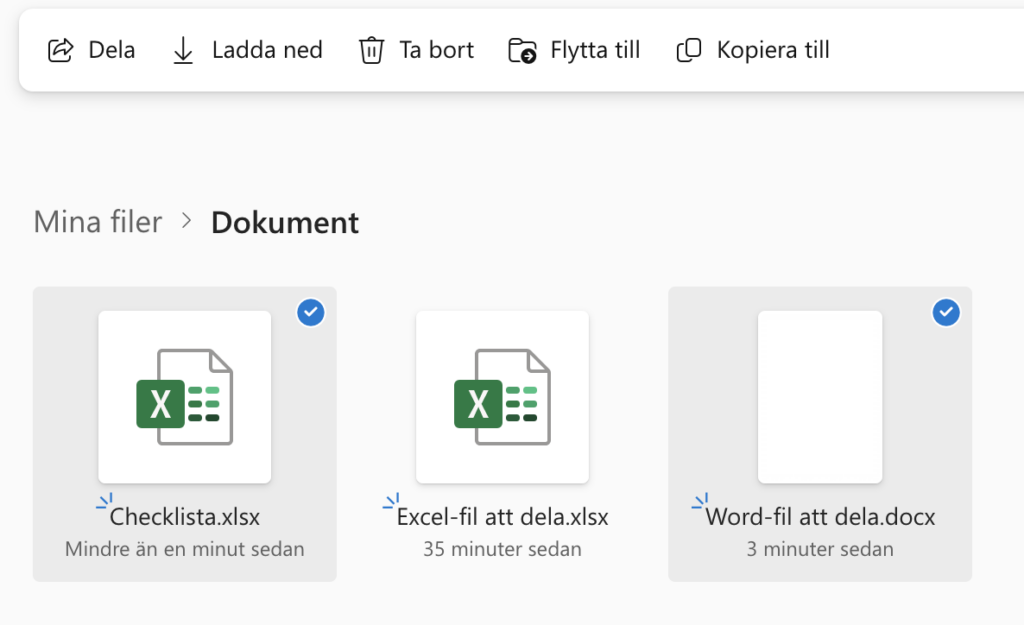Click the Dokument breadcrumb title
1024x625 pixels.
click(x=285, y=223)
